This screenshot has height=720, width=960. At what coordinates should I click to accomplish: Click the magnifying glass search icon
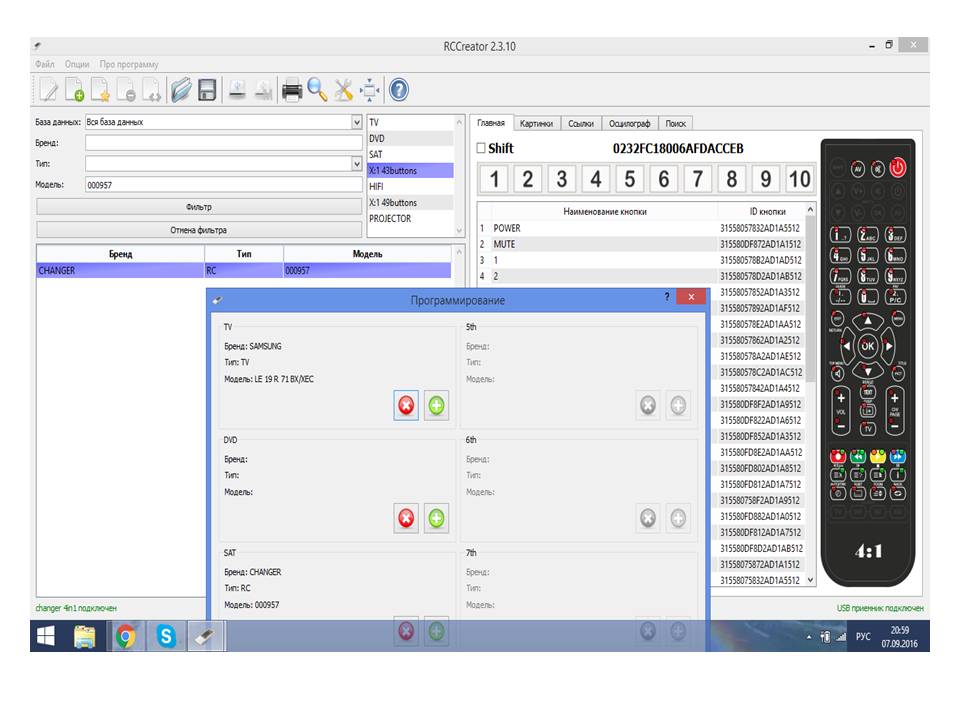pyautogui.click(x=317, y=91)
